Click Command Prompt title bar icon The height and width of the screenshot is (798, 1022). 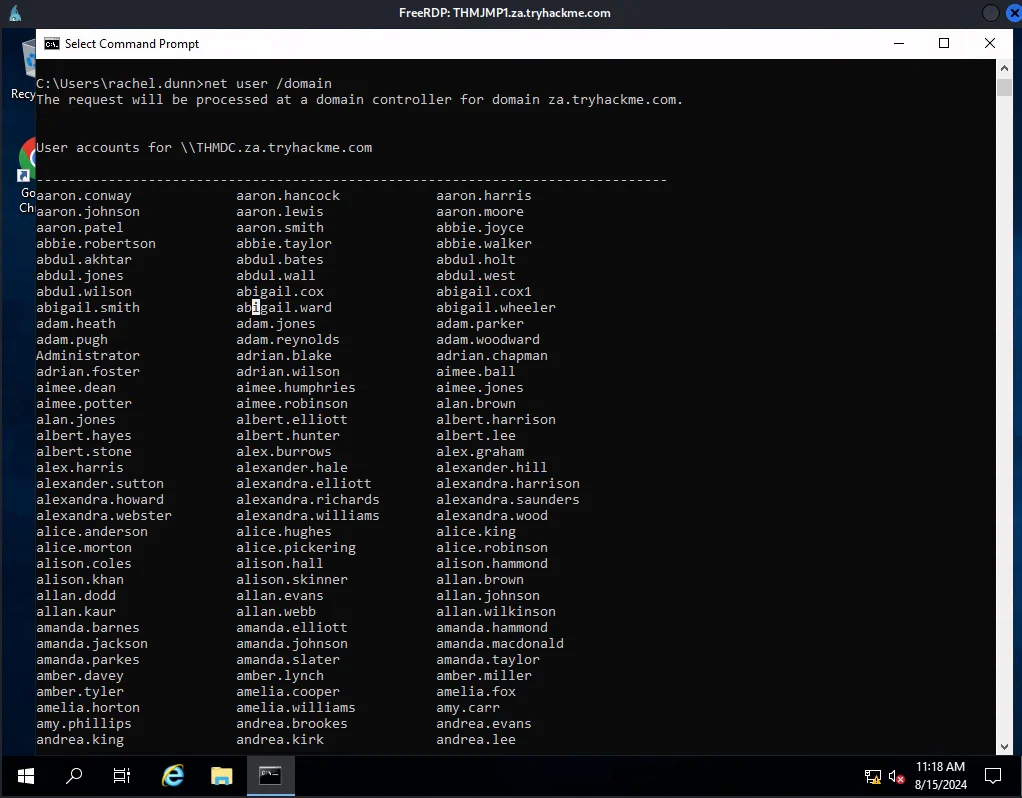[51, 44]
